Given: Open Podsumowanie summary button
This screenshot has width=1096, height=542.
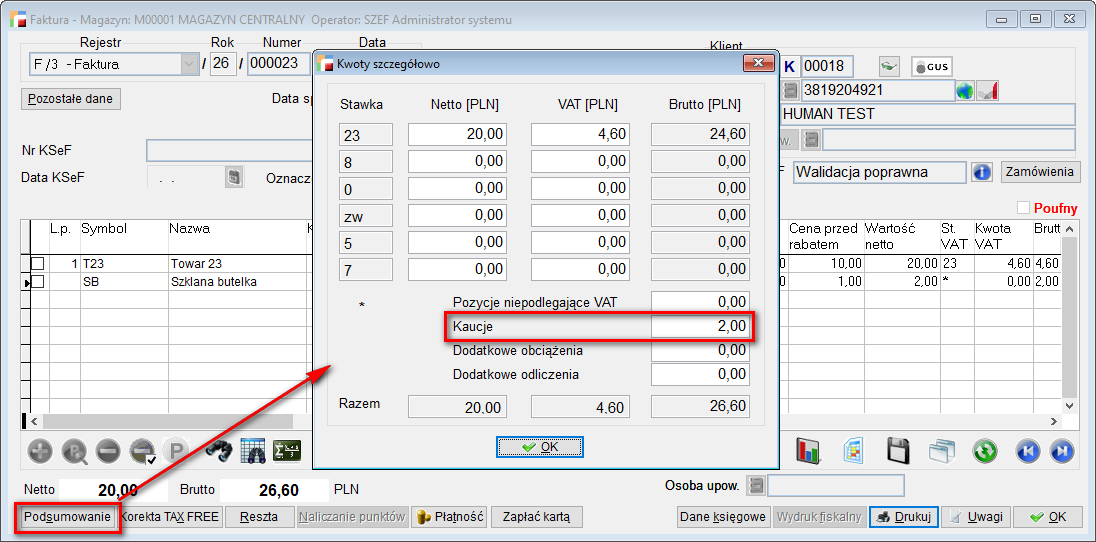Looking at the screenshot, I should point(68,517).
